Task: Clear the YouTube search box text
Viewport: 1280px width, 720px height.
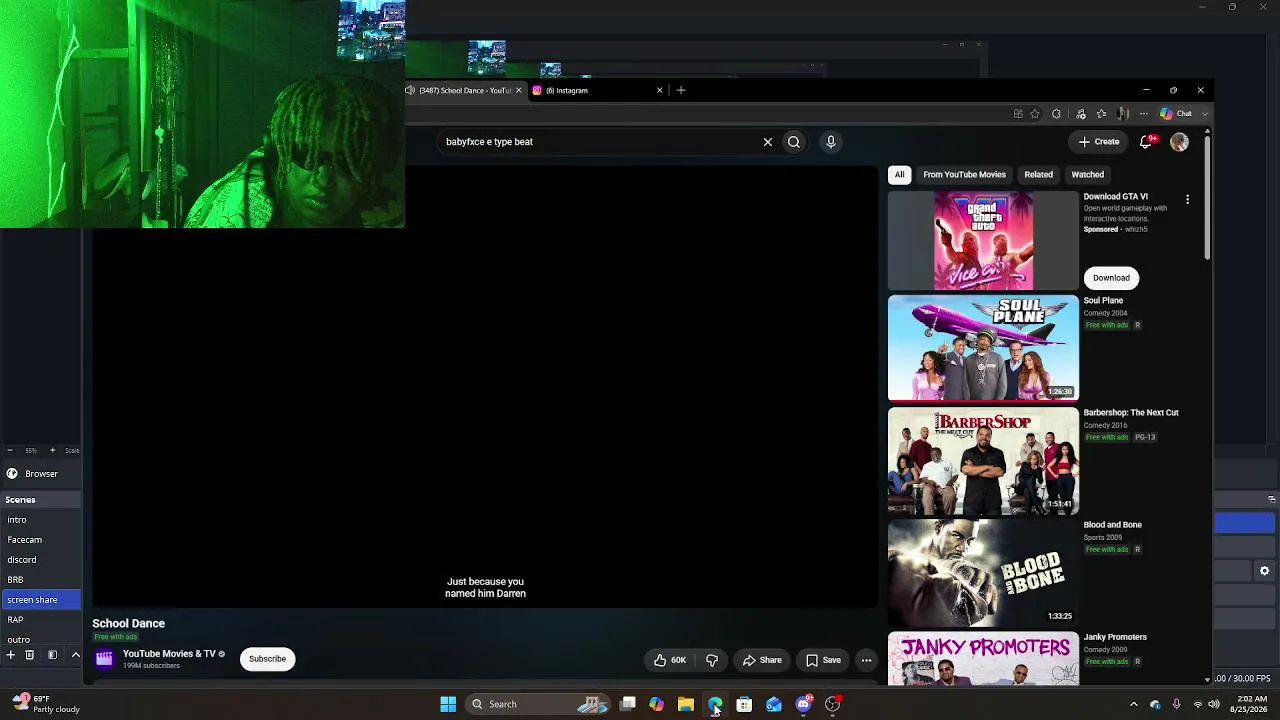Action: click(768, 142)
